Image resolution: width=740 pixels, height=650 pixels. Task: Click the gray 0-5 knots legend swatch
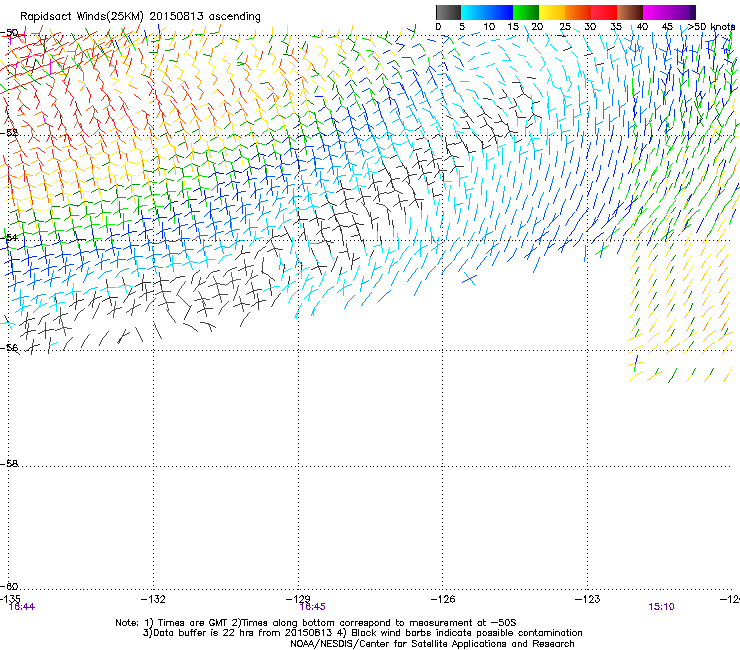(448, 12)
